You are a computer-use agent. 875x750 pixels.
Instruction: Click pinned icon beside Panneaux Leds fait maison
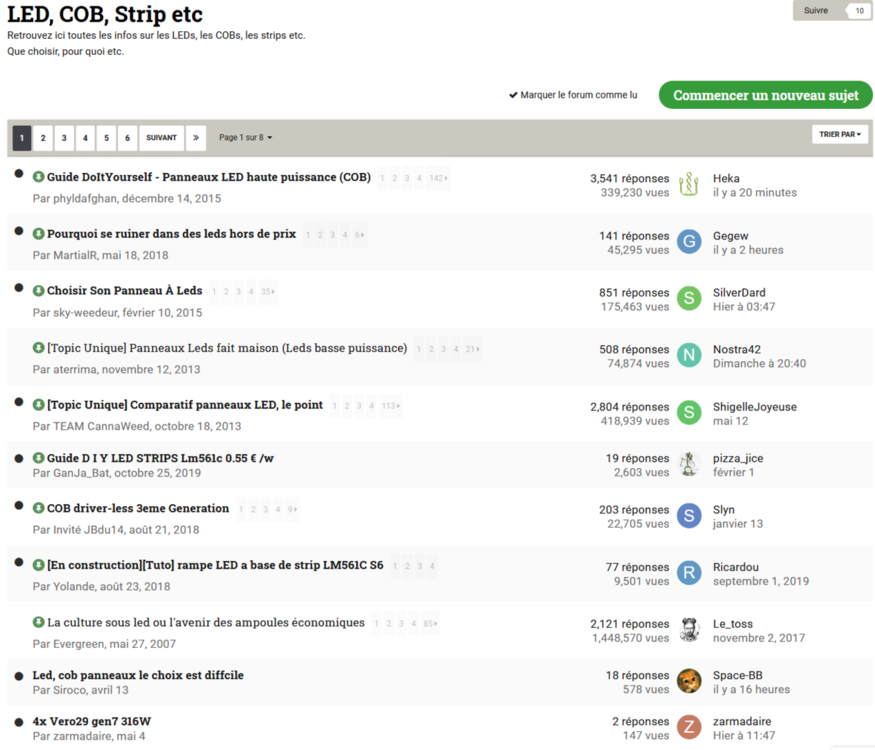tap(38, 348)
